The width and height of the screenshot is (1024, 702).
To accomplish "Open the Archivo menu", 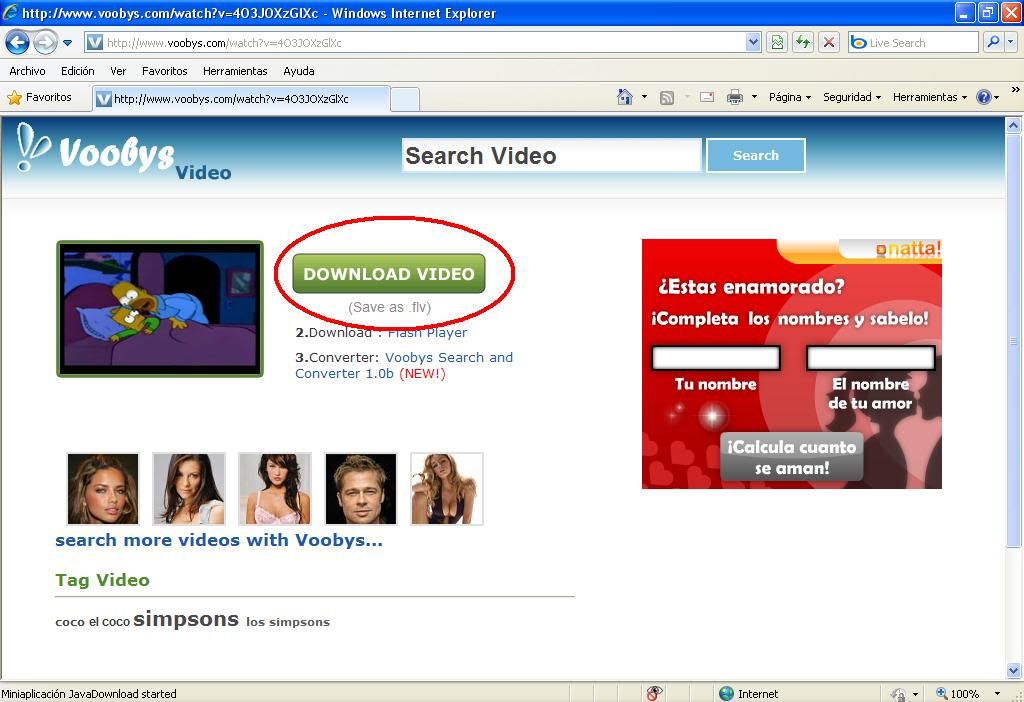I will pyautogui.click(x=27, y=71).
